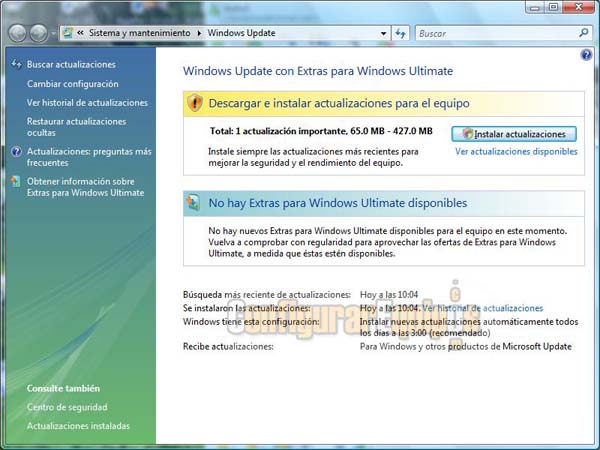Viewport: 600px width, 450px height.
Task: Expand breadcrumb arrow after Sistema y mantenimiento
Action: pos(199,33)
